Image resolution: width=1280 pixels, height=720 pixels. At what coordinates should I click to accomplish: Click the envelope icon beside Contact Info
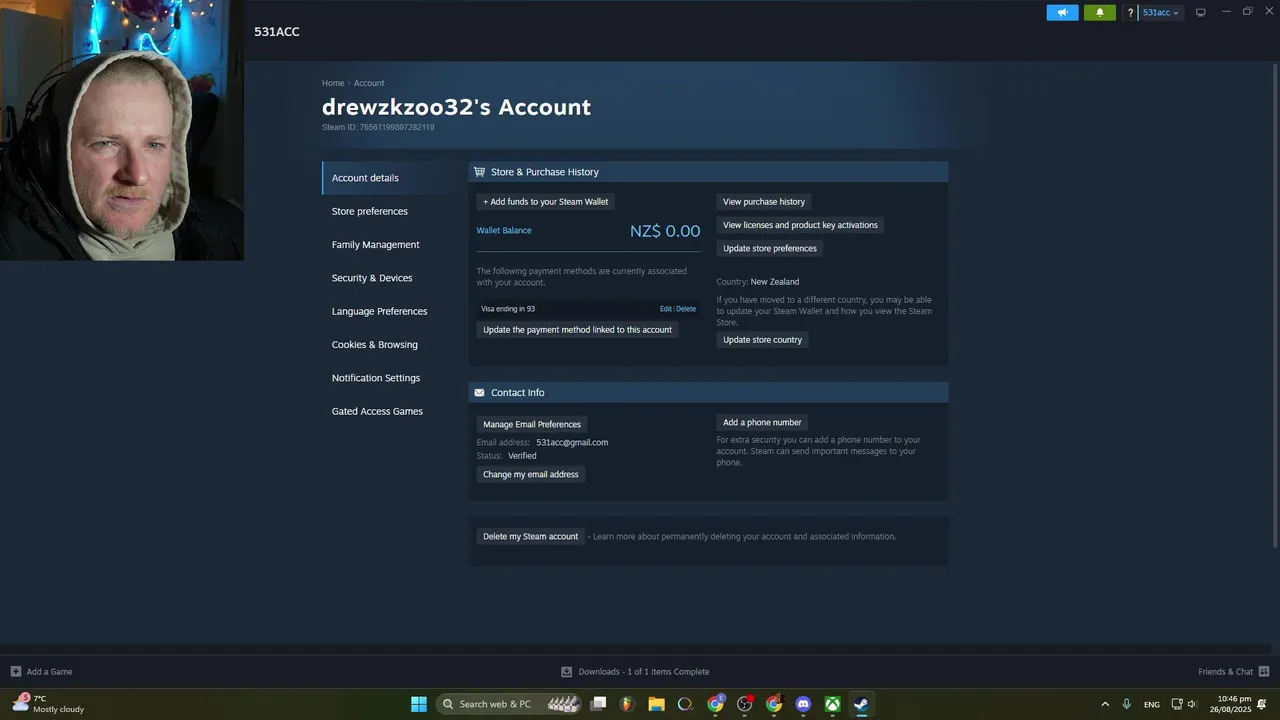479,393
